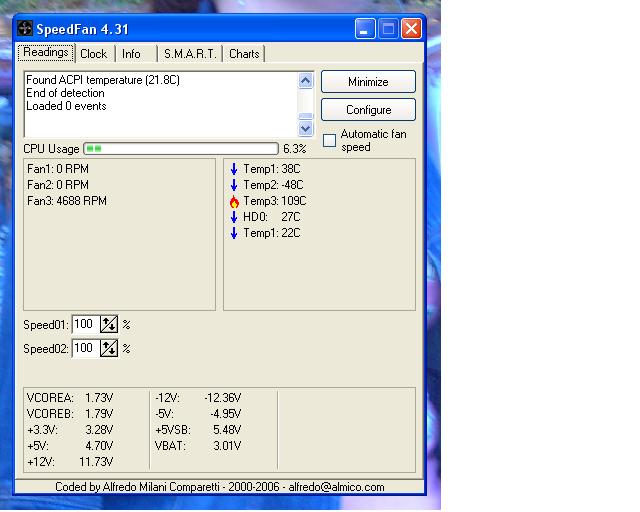Viewport: 640px width, 512px height.
Task: Click the blue arrow beside Temp1: 22C
Action: point(234,233)
